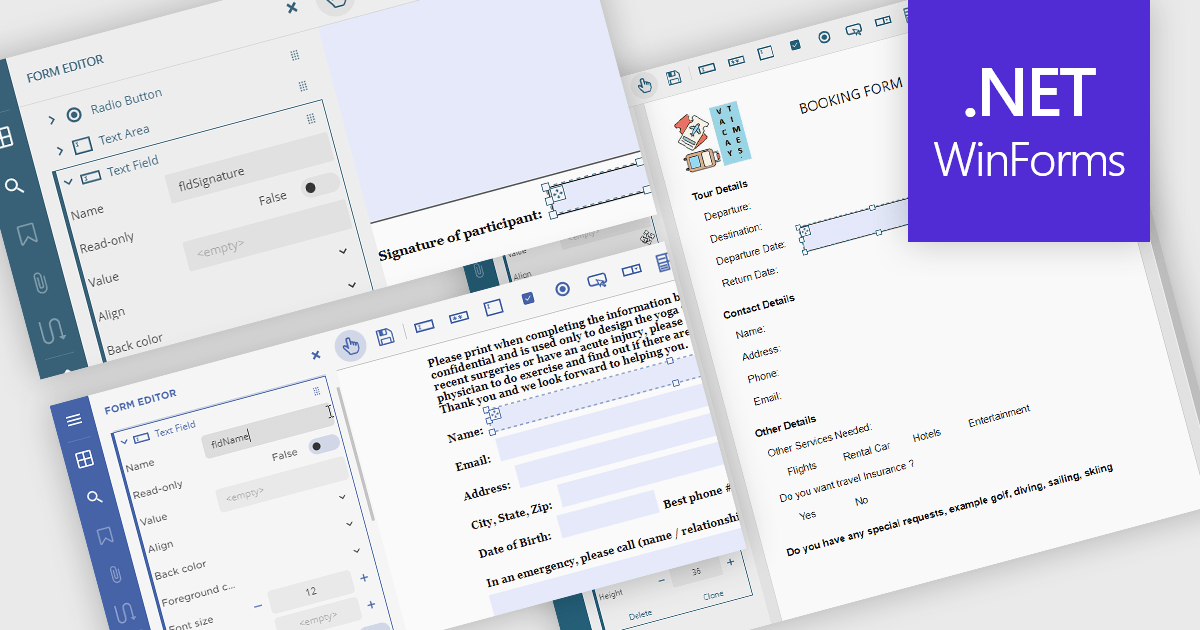
Task: Click the save icon above the Booking Form
Action: (674, 78)
